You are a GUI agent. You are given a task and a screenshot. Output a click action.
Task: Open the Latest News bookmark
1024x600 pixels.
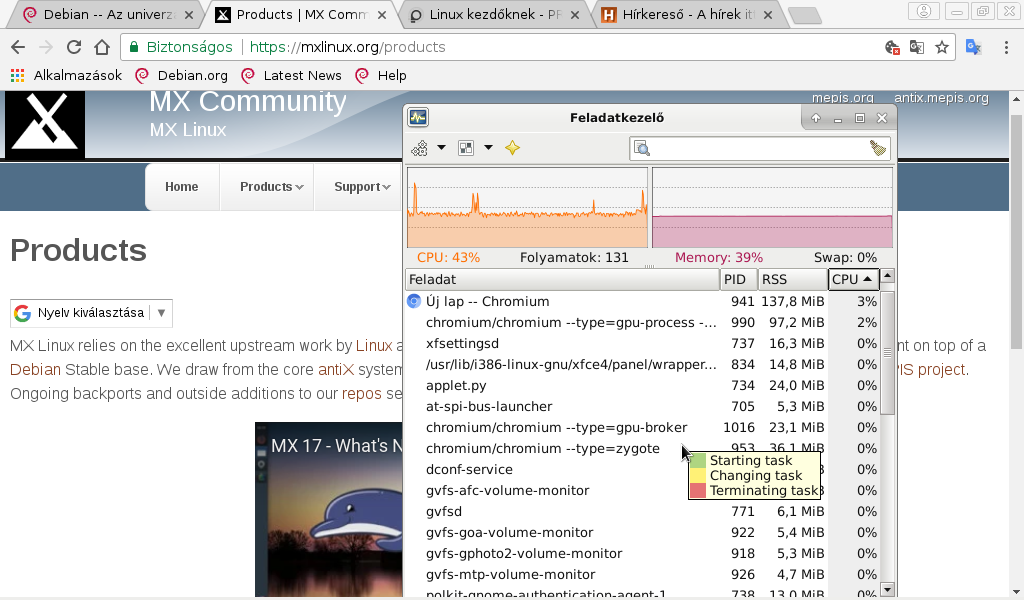[291, 75]
